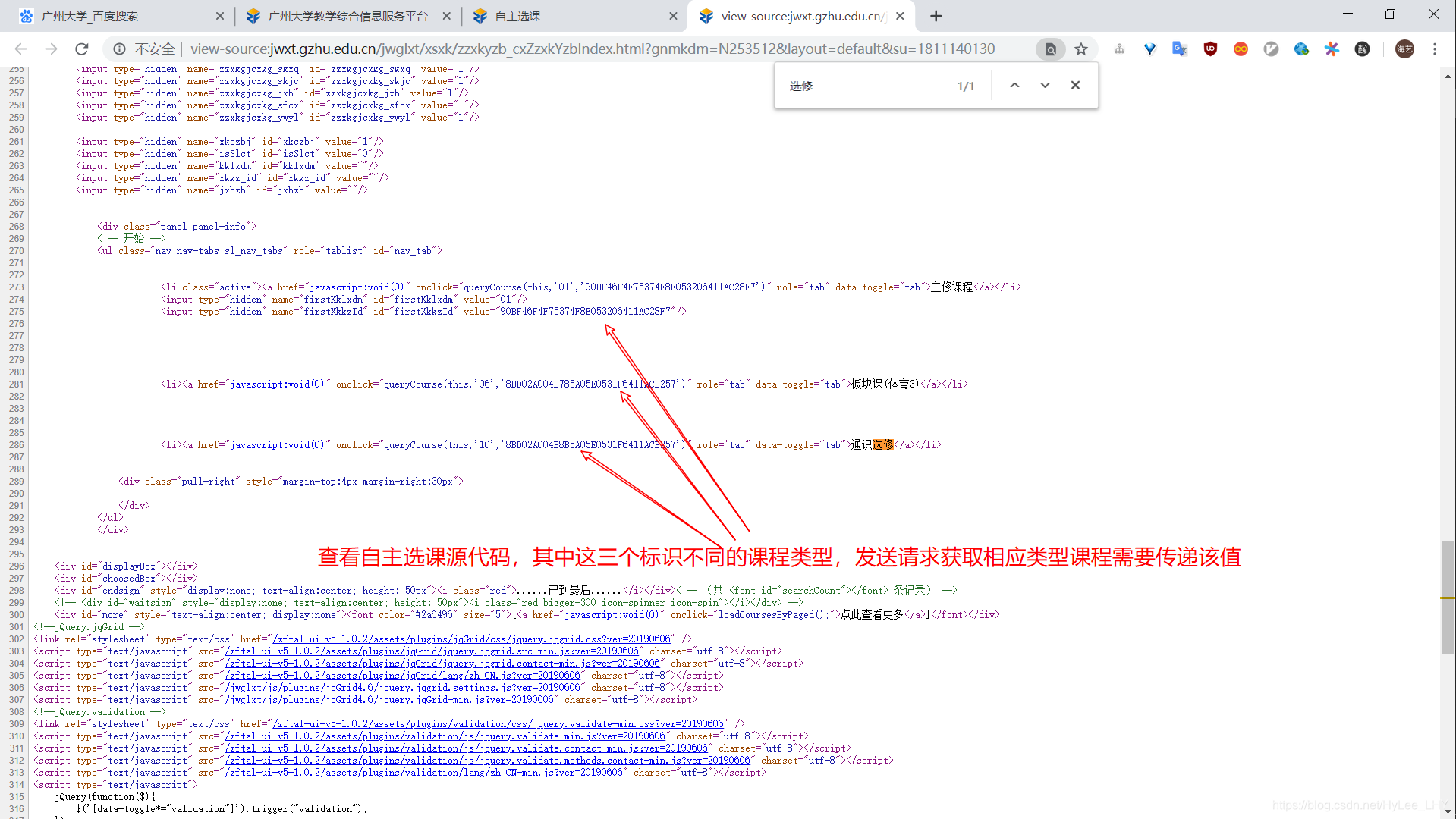
Task: Open the jquery.jqGrid-min.js link
Action: [x=389, y=700]
